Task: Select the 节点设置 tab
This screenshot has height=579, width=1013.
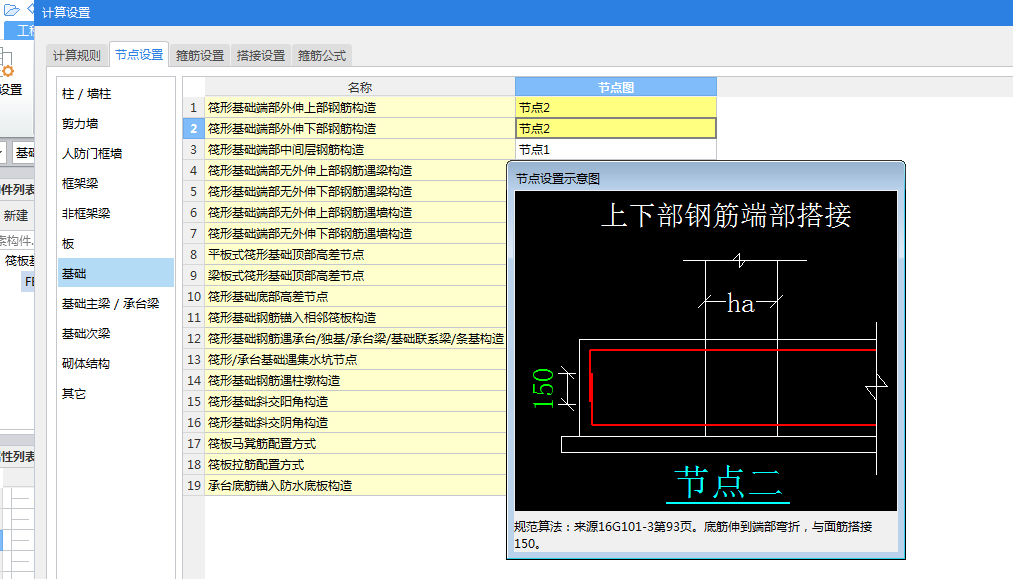Action: (x=139, y=55)
